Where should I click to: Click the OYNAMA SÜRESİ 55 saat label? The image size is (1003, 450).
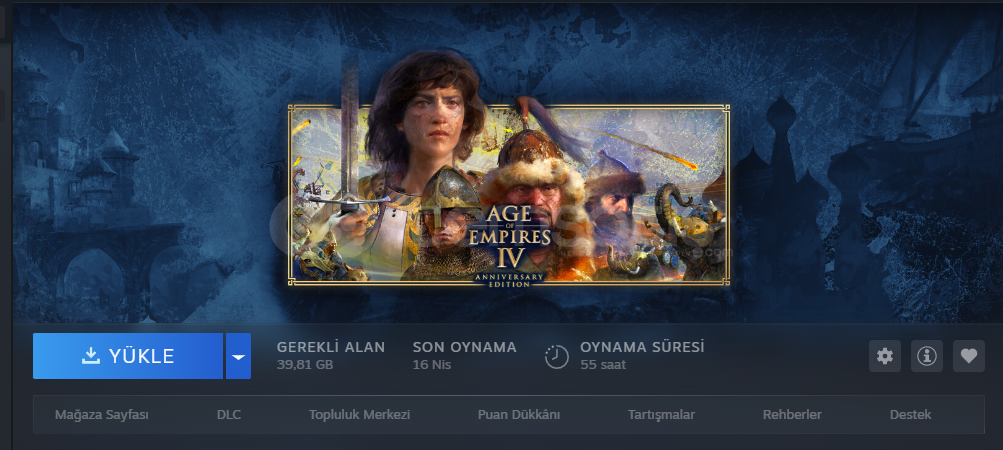tap(642, 356)
